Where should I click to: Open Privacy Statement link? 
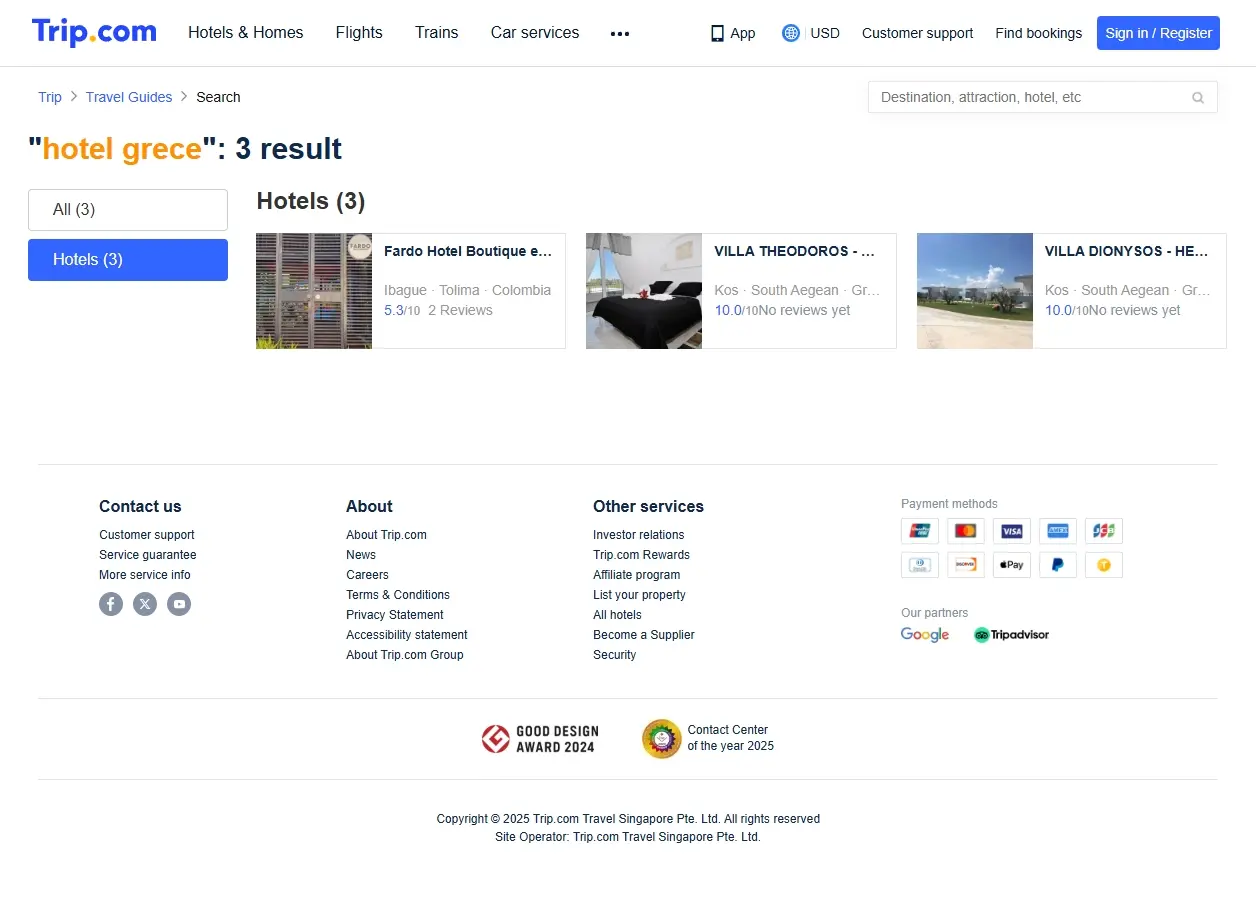tap(395, 615)
